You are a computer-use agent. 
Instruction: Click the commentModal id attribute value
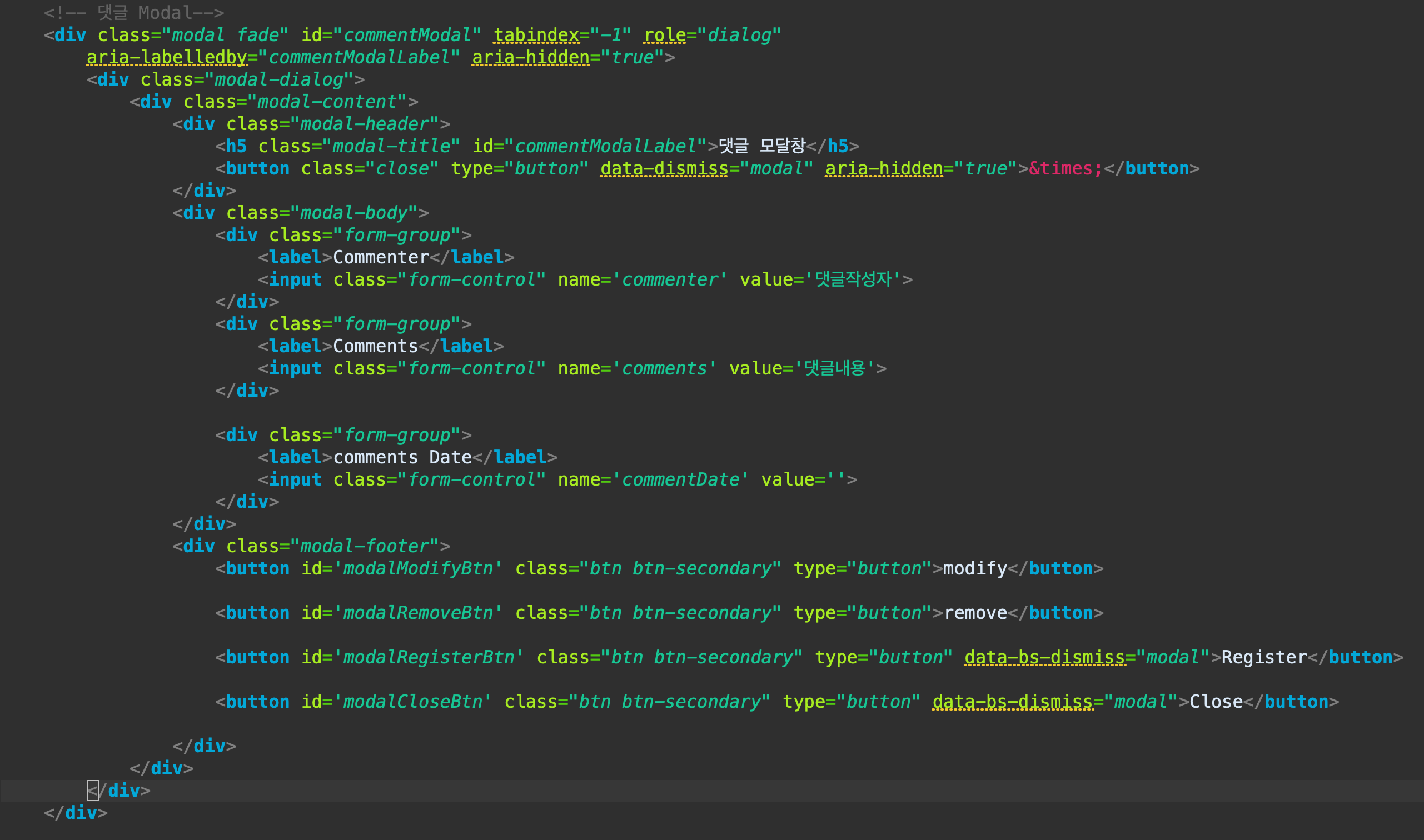(x=407, y=35)
